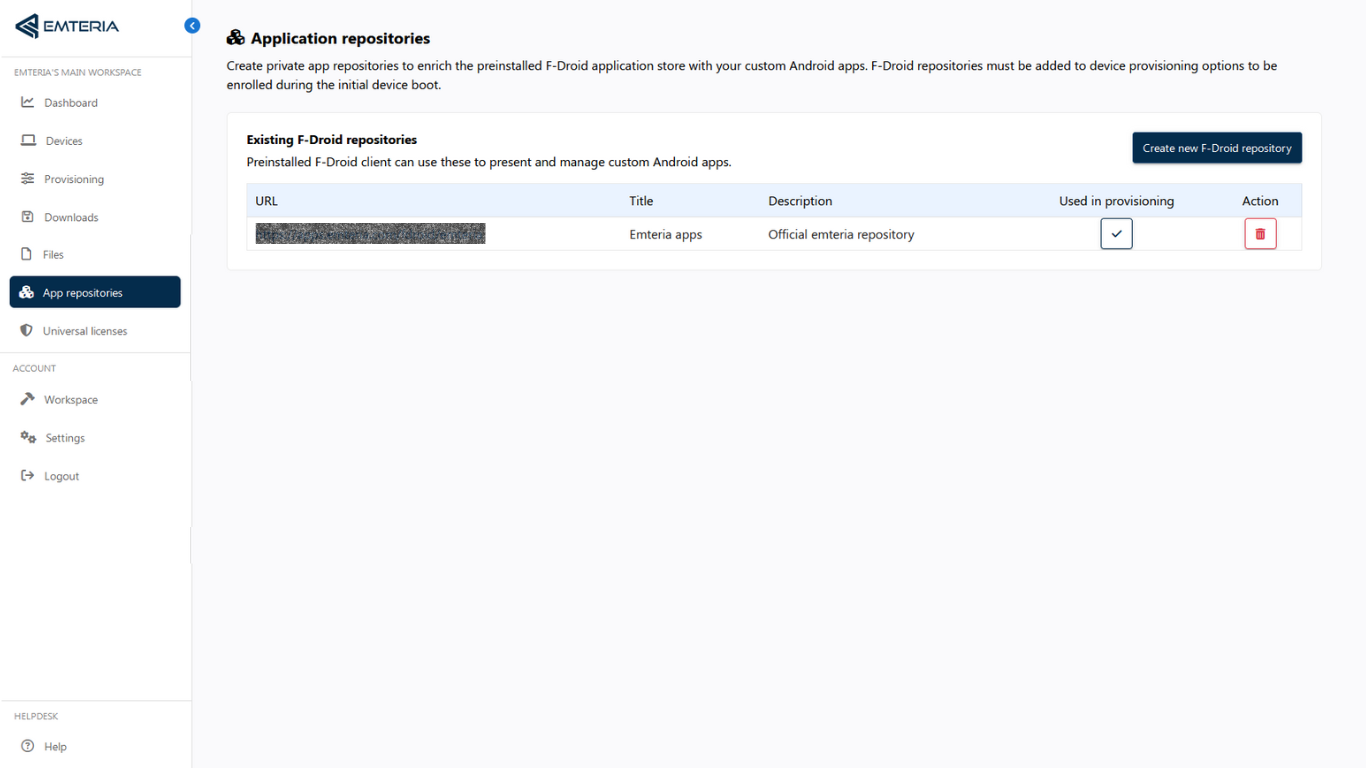Click the Workspace wrench icon
Image resolution: width=1366 pixels, height=768 pixels.
[x=28, y=399]
